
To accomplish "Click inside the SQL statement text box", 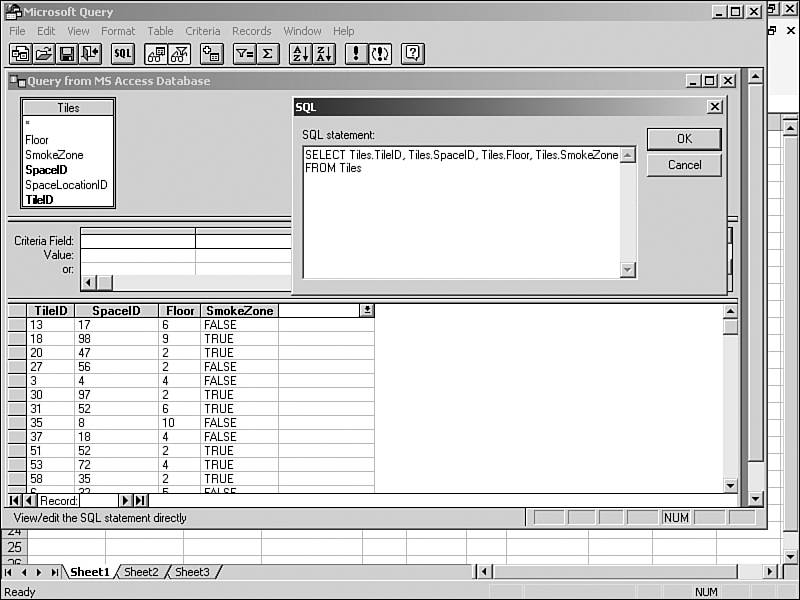I will click(x=462, y=212).
